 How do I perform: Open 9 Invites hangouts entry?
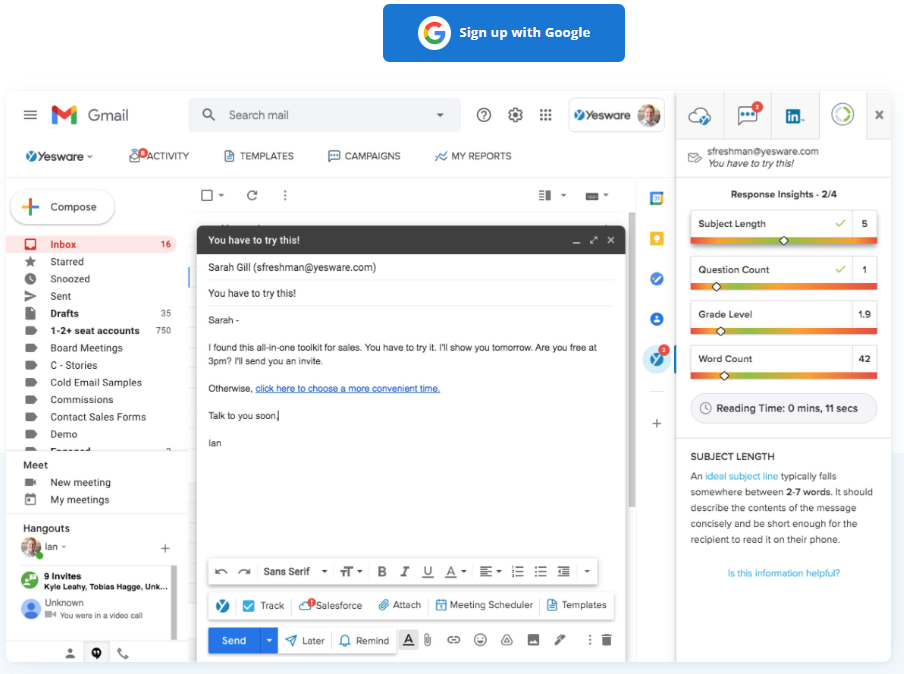coord(96,581)
